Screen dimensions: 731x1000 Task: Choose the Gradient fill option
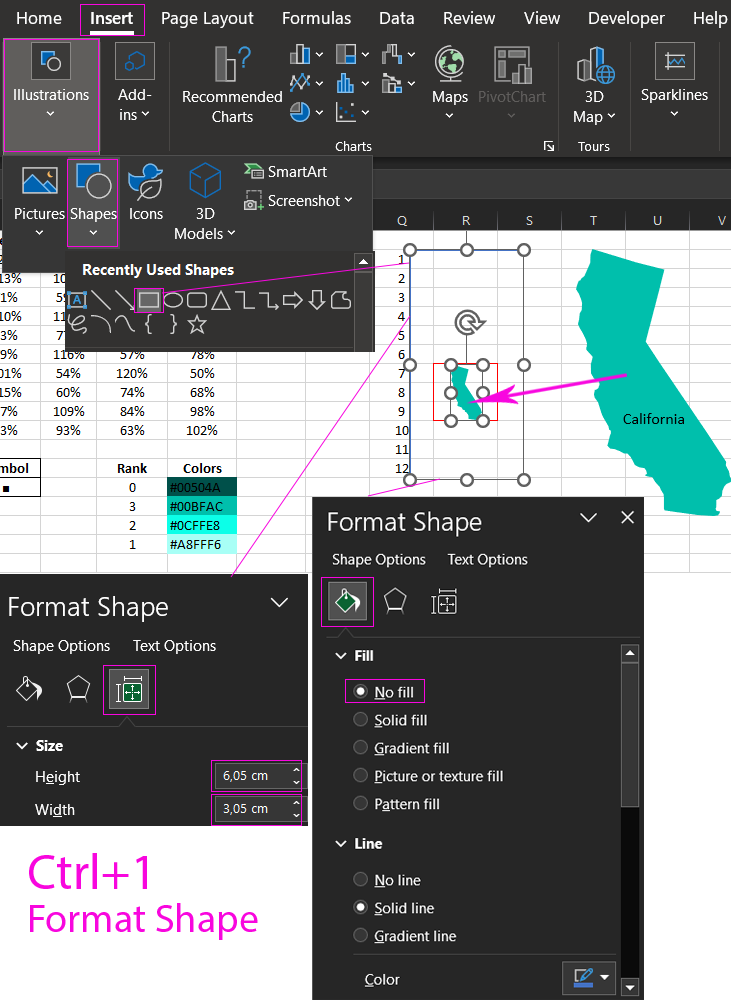[361, 748]
